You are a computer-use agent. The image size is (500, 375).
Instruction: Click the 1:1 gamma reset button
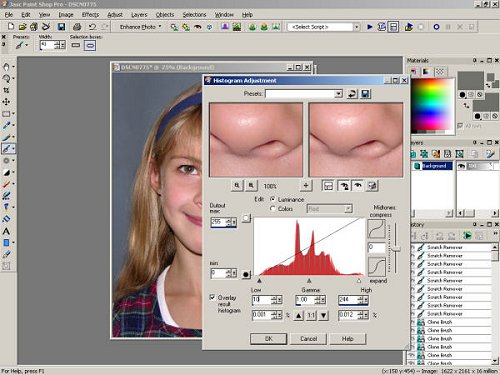tap(311, 315)
